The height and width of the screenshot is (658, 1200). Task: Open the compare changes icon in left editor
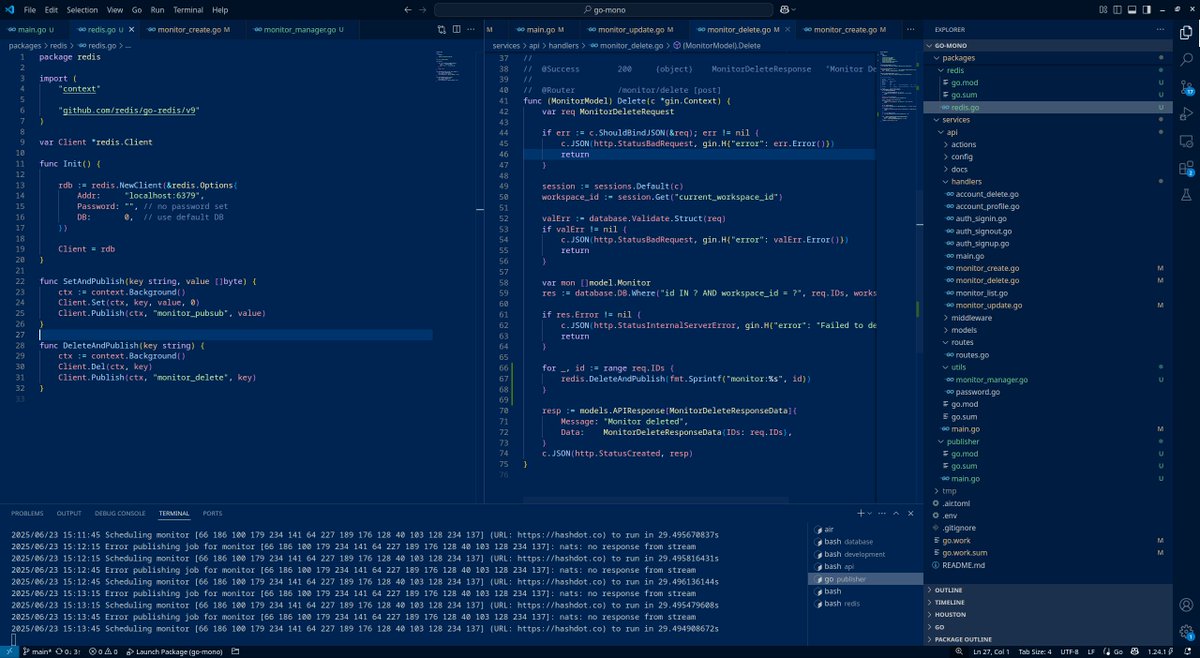pyautogui.click(x=441, y=30)
